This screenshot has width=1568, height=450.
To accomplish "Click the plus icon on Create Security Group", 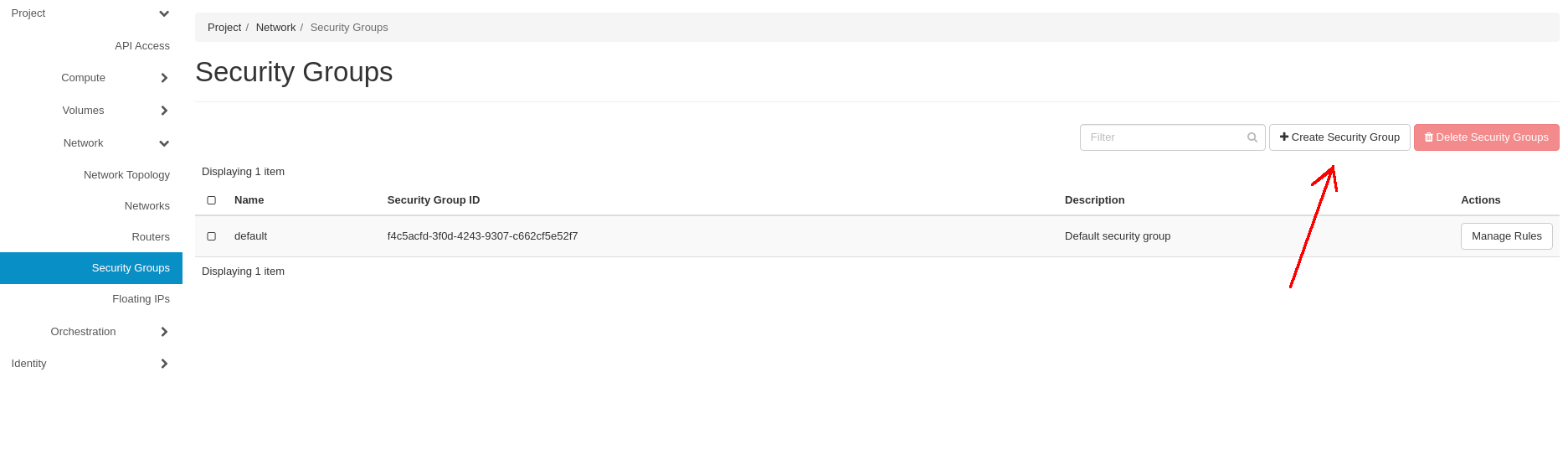I will tap(1284, 137).
